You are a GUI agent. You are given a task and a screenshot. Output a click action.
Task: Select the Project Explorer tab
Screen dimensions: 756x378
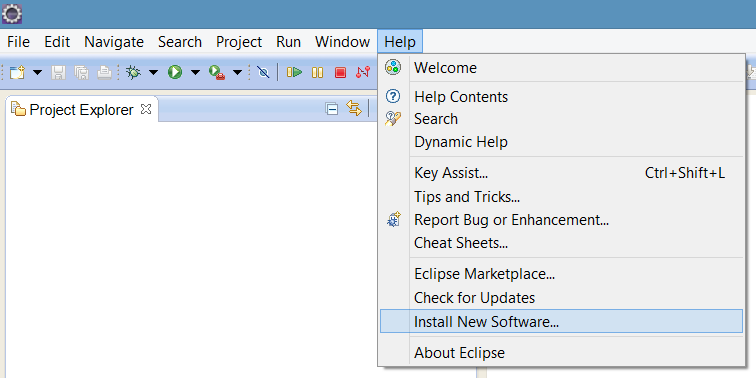tap(81, 110)
